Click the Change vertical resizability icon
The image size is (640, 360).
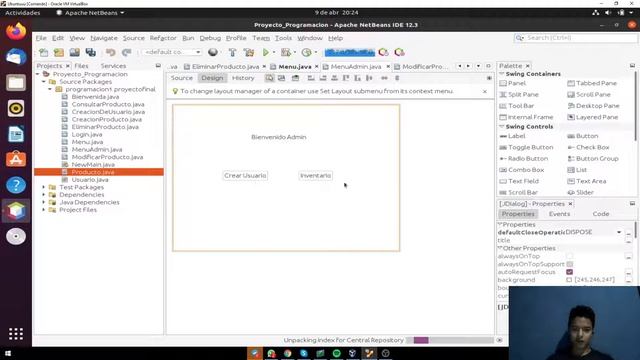(397, 78)
